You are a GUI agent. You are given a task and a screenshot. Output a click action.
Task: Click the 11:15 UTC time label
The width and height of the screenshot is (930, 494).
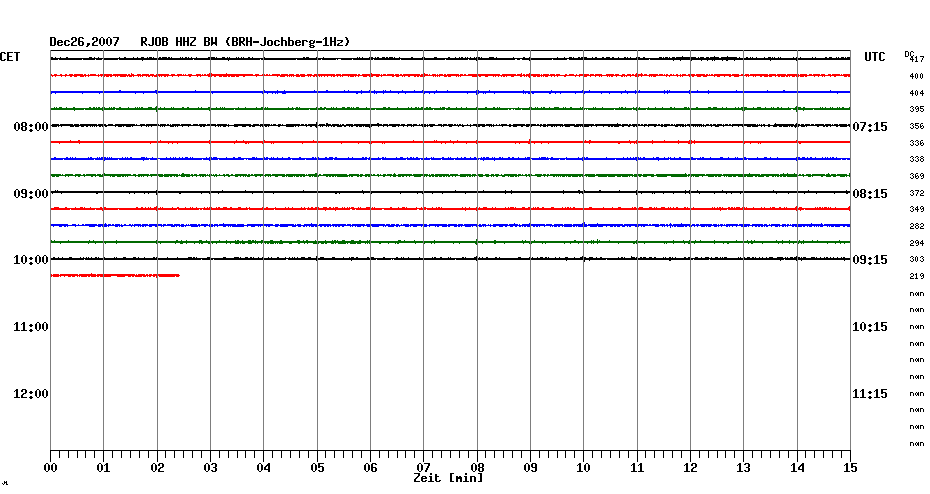870,394
